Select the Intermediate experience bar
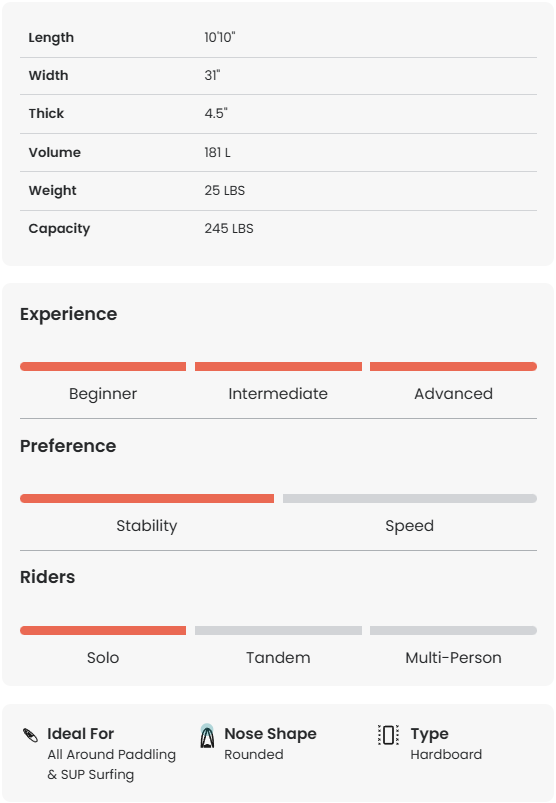556x803 pixels. pyautogui.click(x=278, y=367)
